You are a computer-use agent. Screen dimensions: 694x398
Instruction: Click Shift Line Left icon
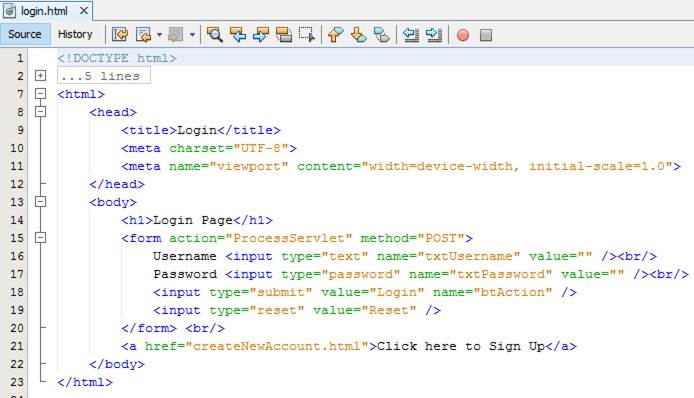click(411, 35)
